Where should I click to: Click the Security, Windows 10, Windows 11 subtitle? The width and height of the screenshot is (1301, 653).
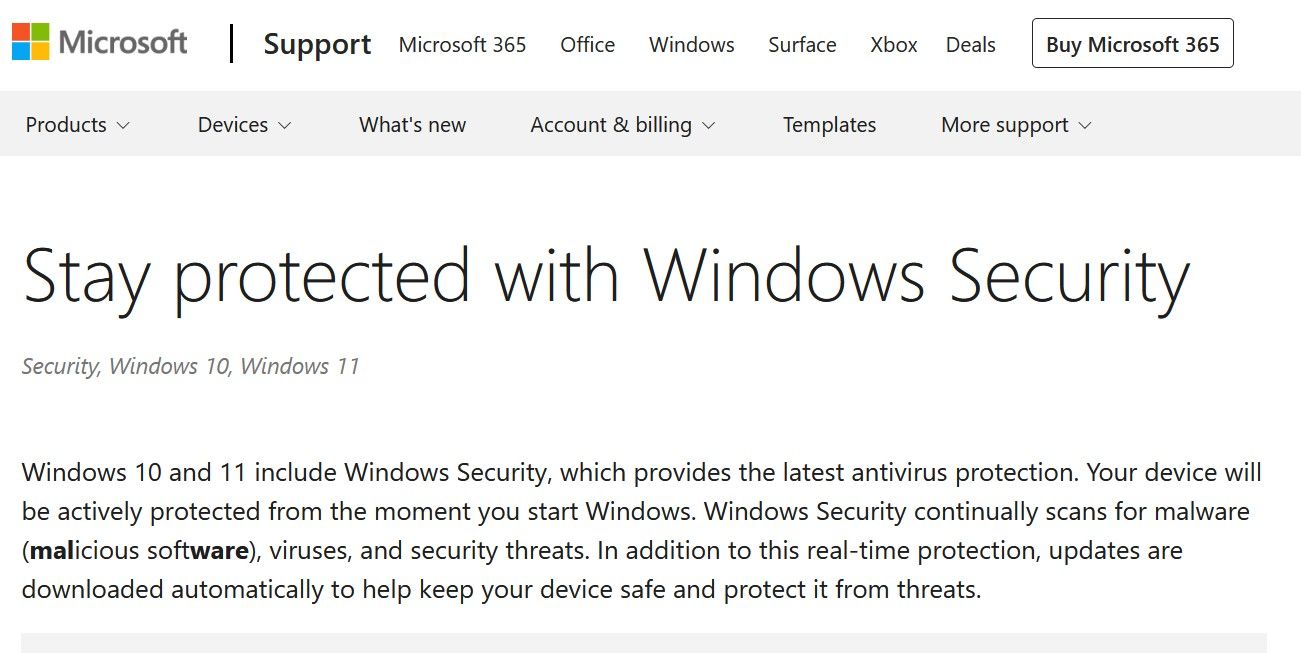coord(190,366)
